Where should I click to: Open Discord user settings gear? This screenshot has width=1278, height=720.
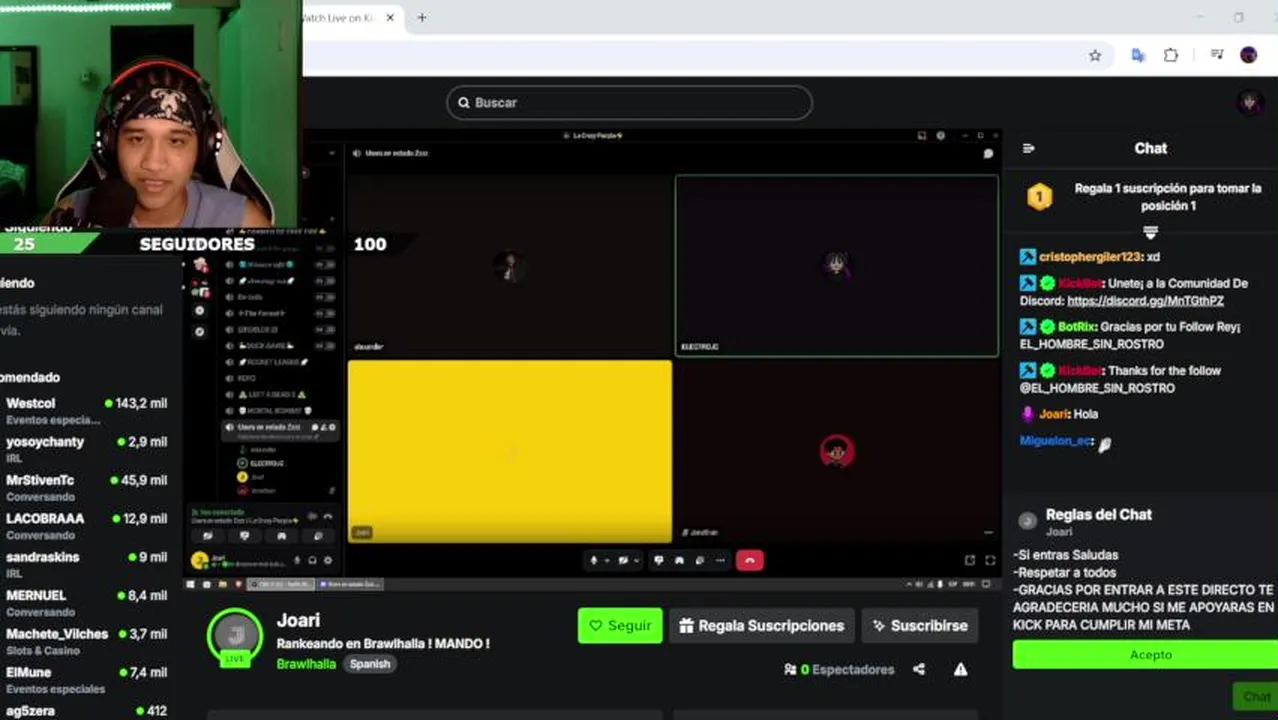328,560
